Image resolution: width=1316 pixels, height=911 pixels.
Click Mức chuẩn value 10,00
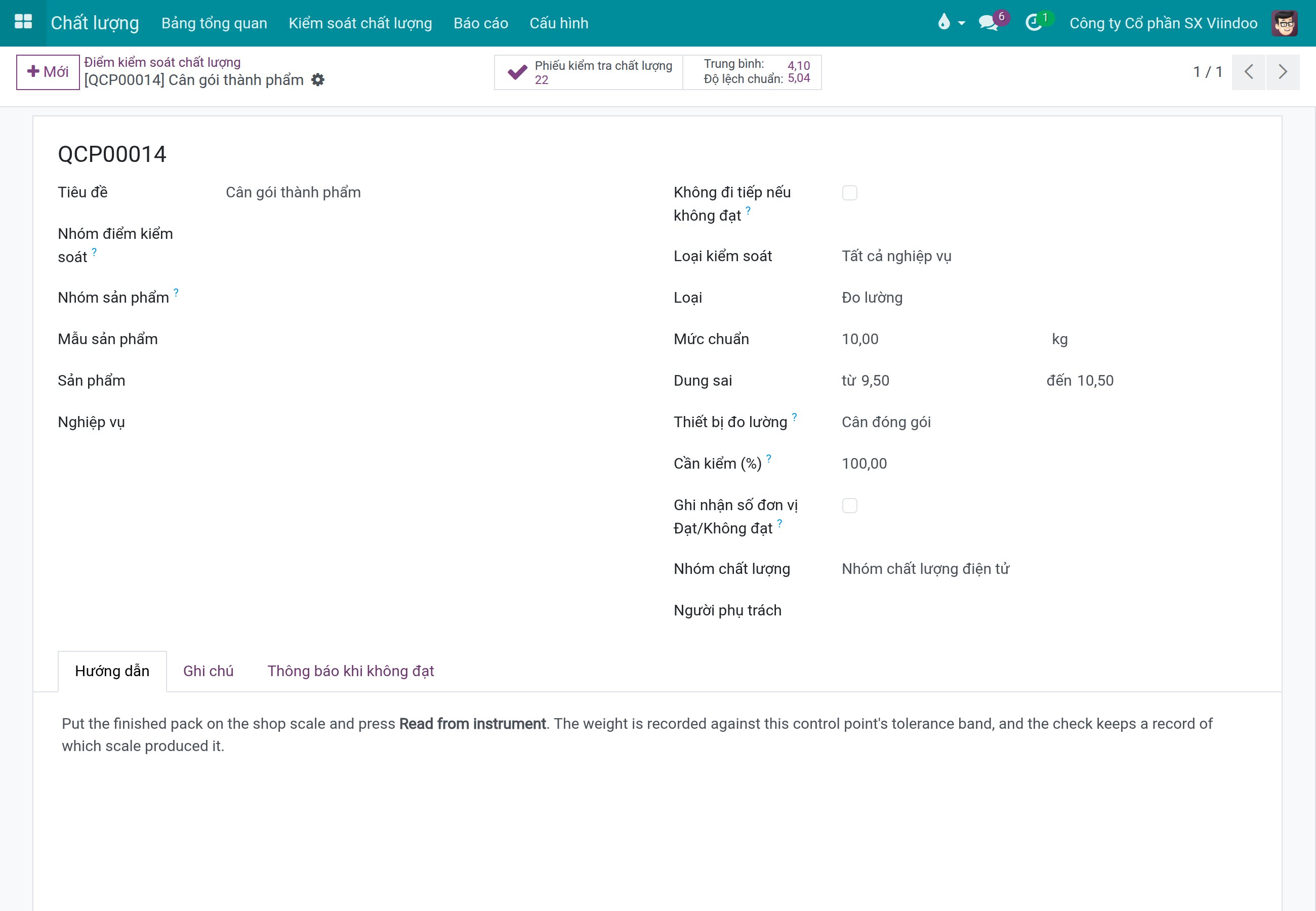[x=860, y=340]
